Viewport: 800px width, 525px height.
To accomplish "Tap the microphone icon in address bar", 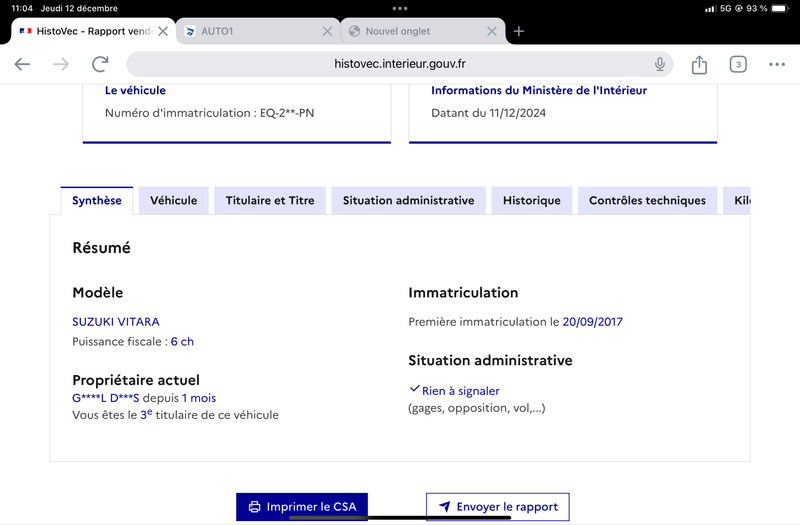I will coord(660,64).
